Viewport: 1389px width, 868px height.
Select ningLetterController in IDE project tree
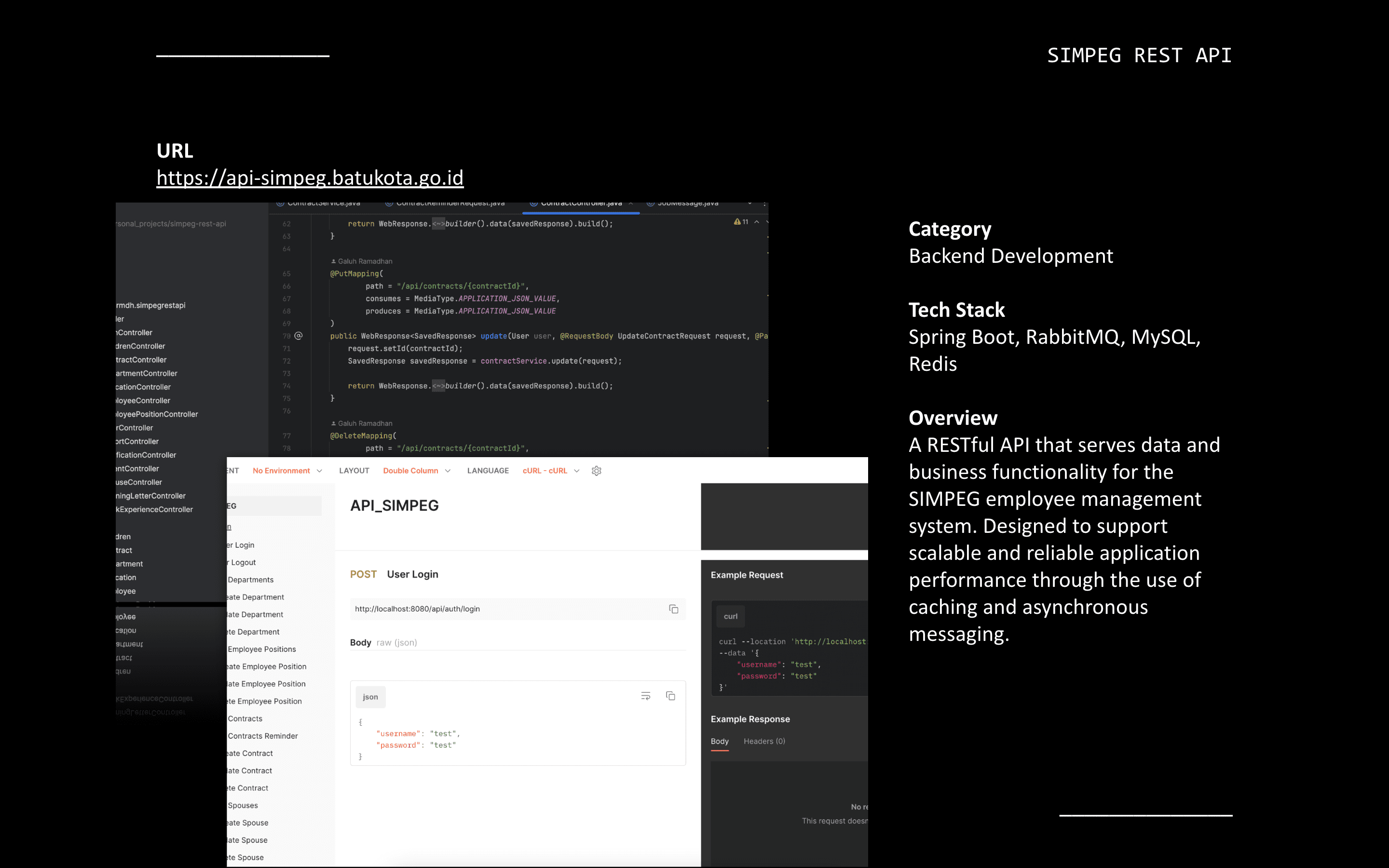click(150, 495)
